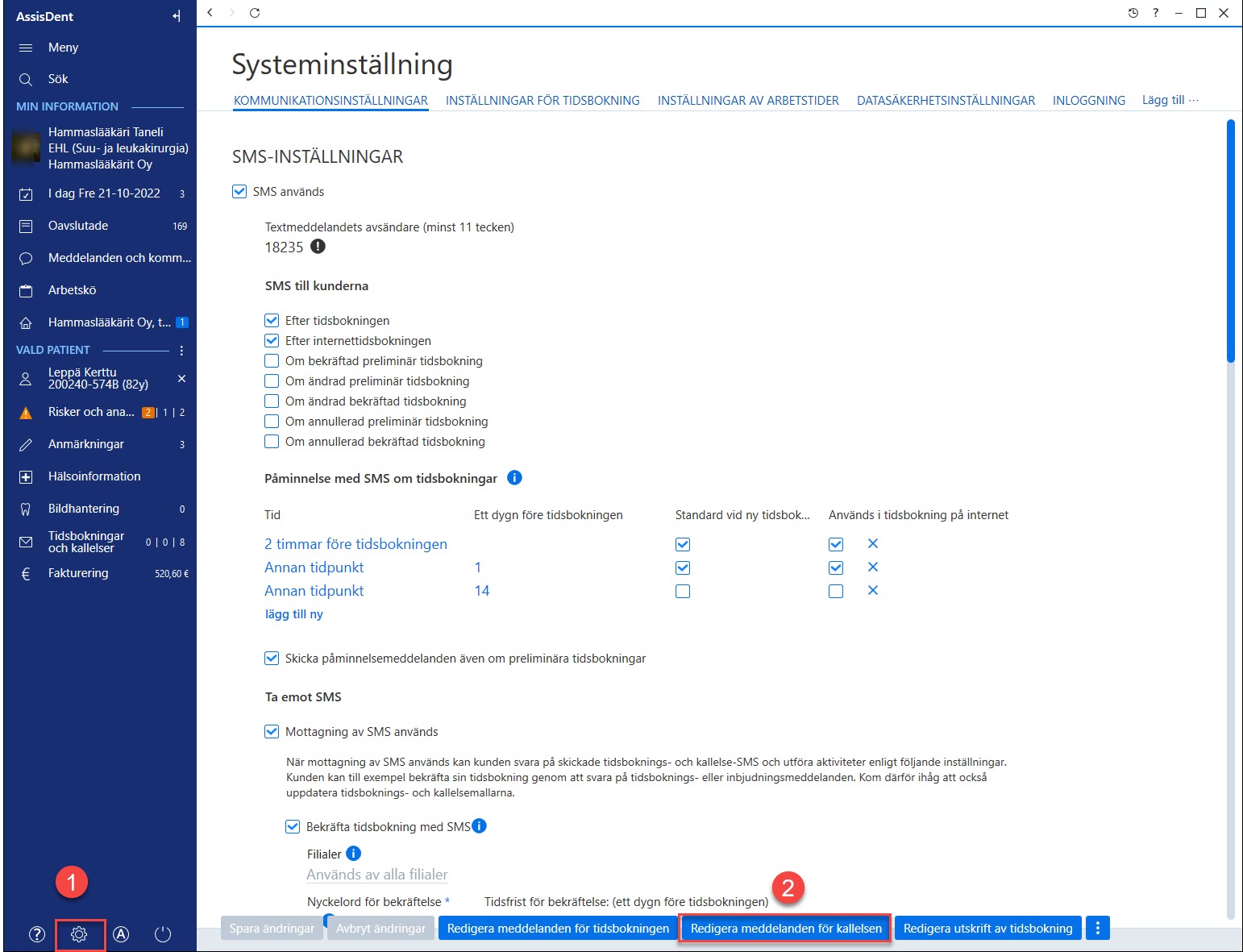Toggle Standard checkbox for Annan tidpunkt 14
Screen dimensions: 1243x952
pyautogui.click(x=683, y=592)
